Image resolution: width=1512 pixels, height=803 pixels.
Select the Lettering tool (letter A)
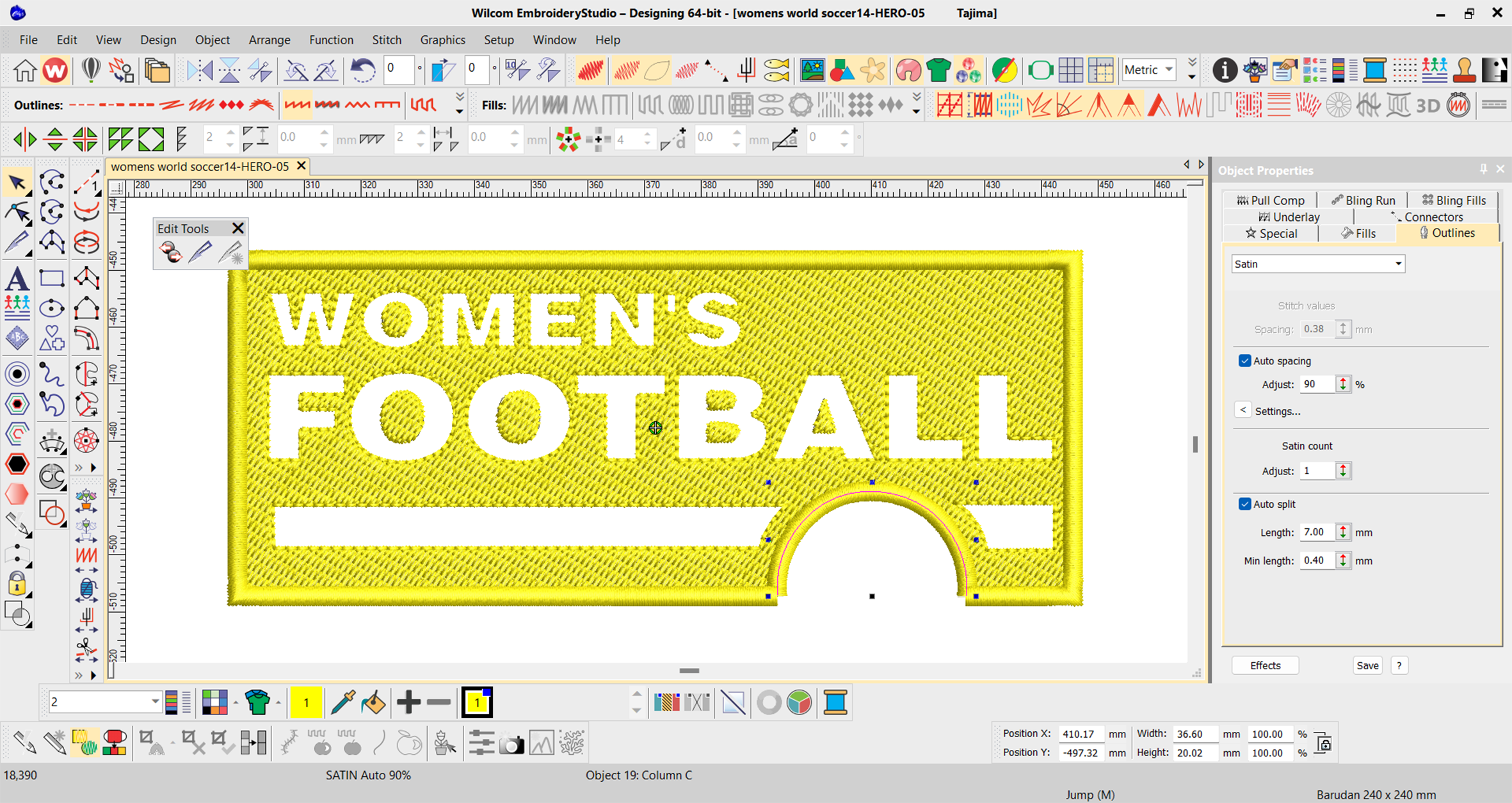point(17,280)
